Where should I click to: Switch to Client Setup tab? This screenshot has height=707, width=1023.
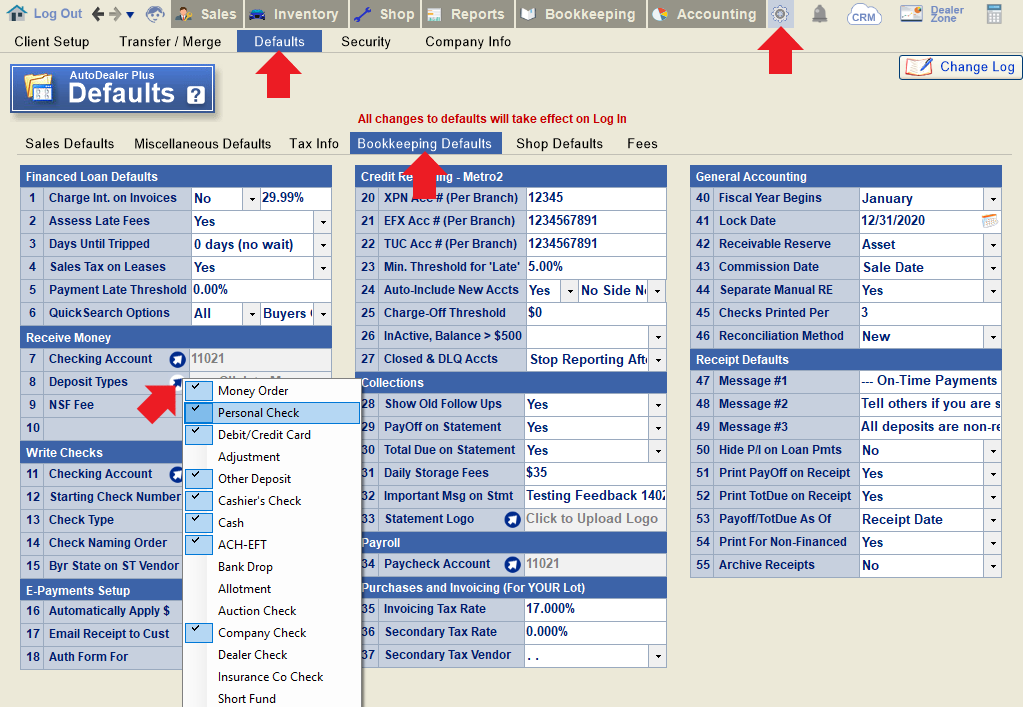tap(52, 42)
